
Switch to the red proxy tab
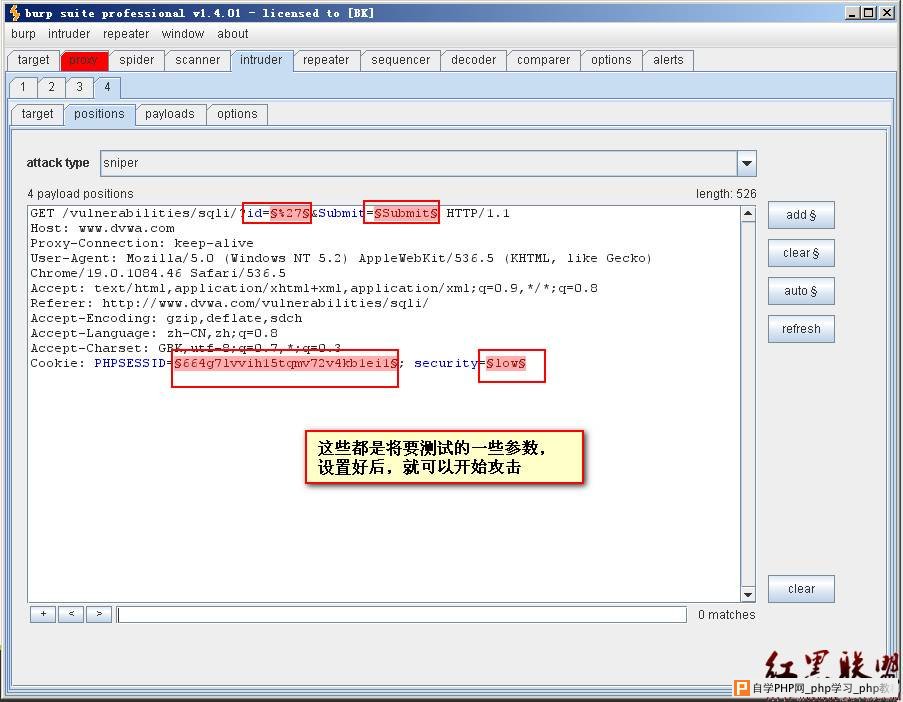(84, 60)
